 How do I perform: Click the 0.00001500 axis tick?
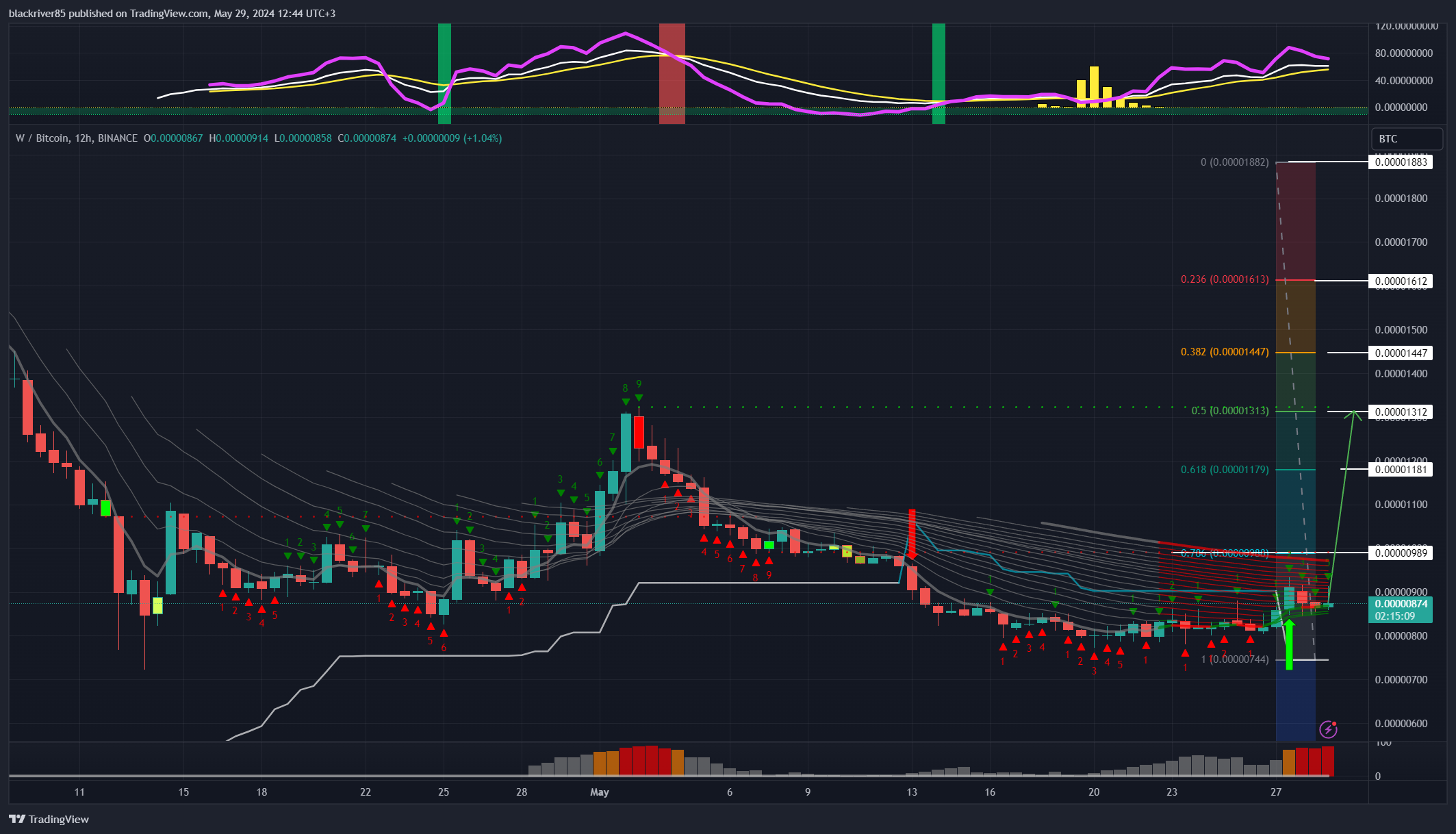pyautogui.click(x=1401, y=330)
